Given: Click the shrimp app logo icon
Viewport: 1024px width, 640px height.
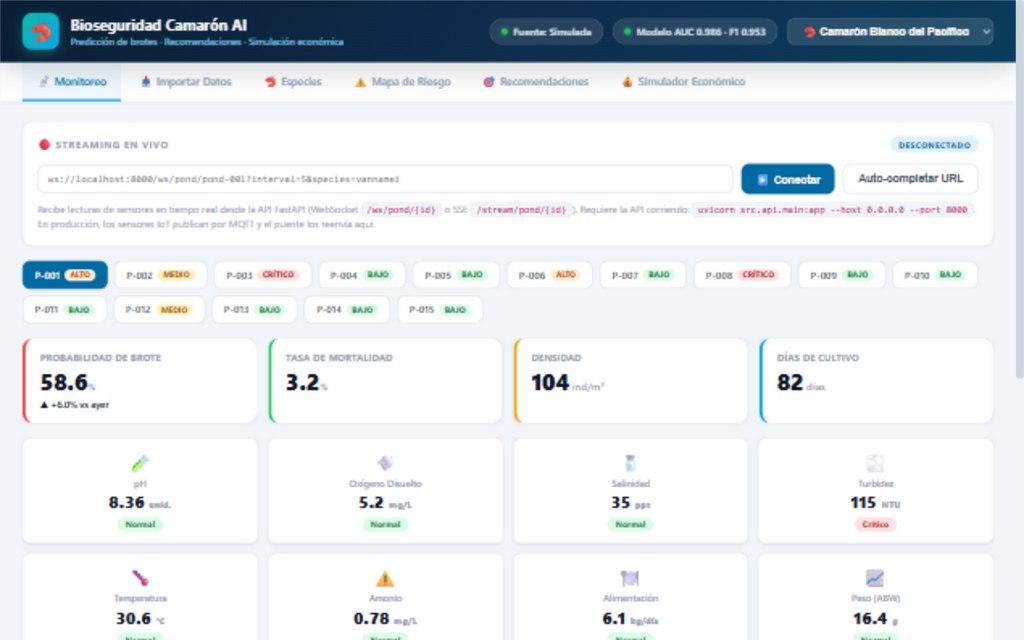Looking at the screenshot, I should point(40,31).
